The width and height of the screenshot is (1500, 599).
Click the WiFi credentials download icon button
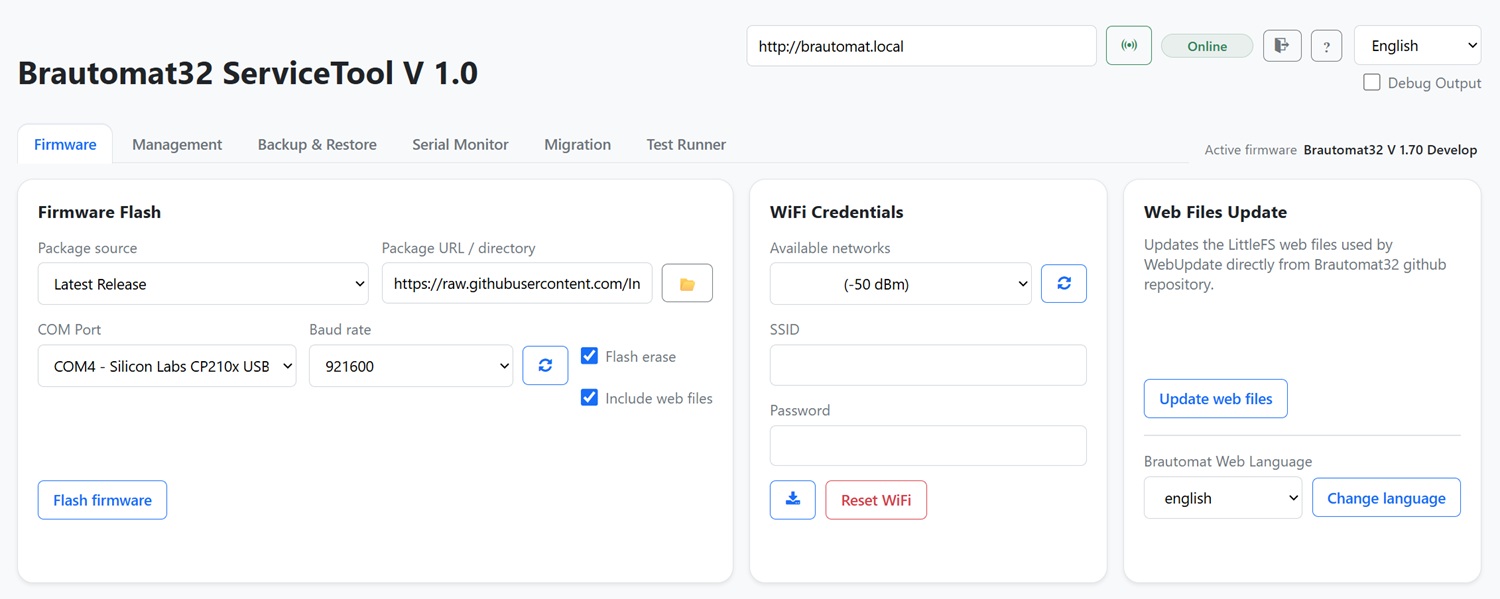(x=792, y=500)
